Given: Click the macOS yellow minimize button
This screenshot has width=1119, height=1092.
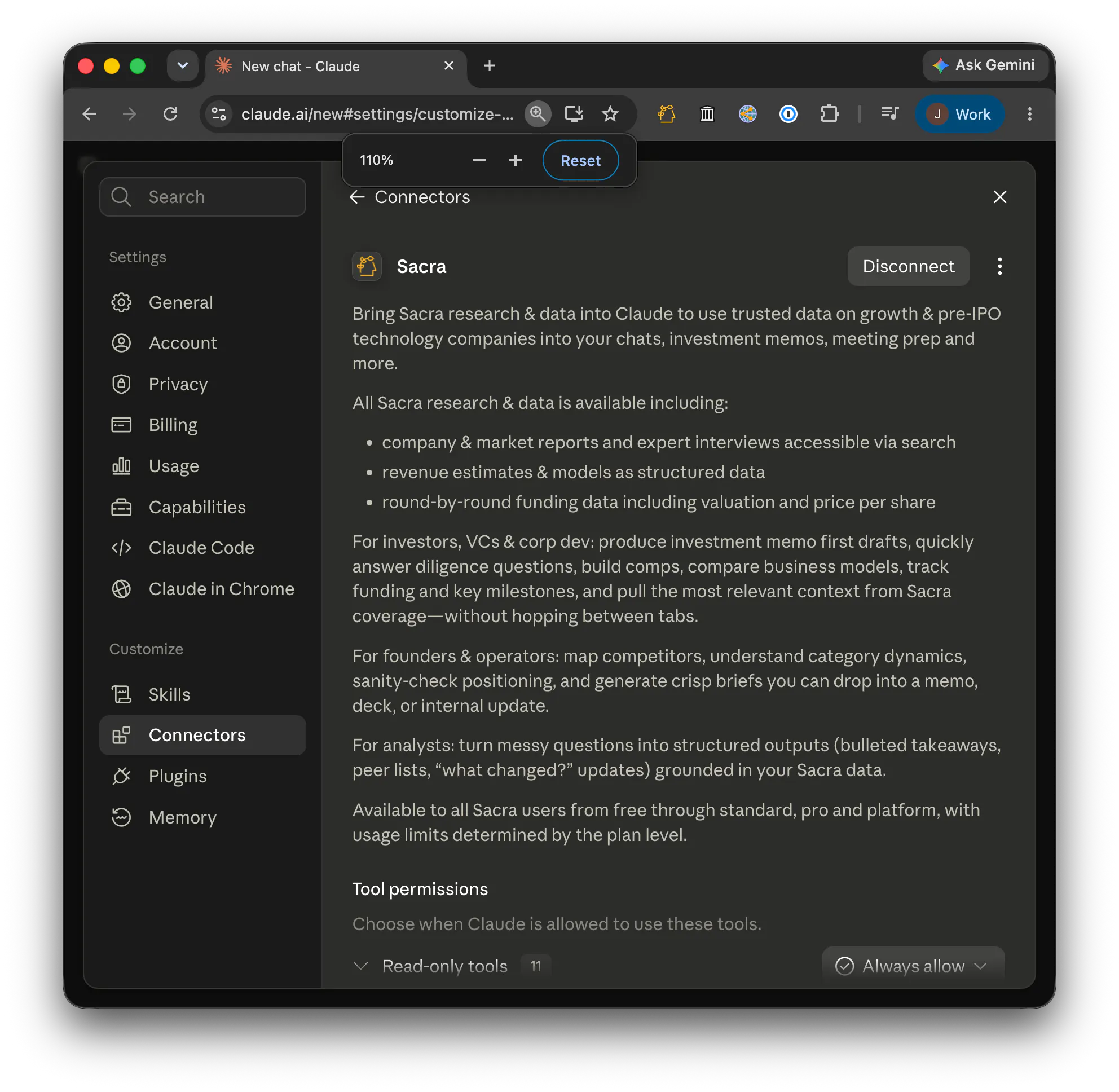Looking at the screenshot, I should click(111, 66).
